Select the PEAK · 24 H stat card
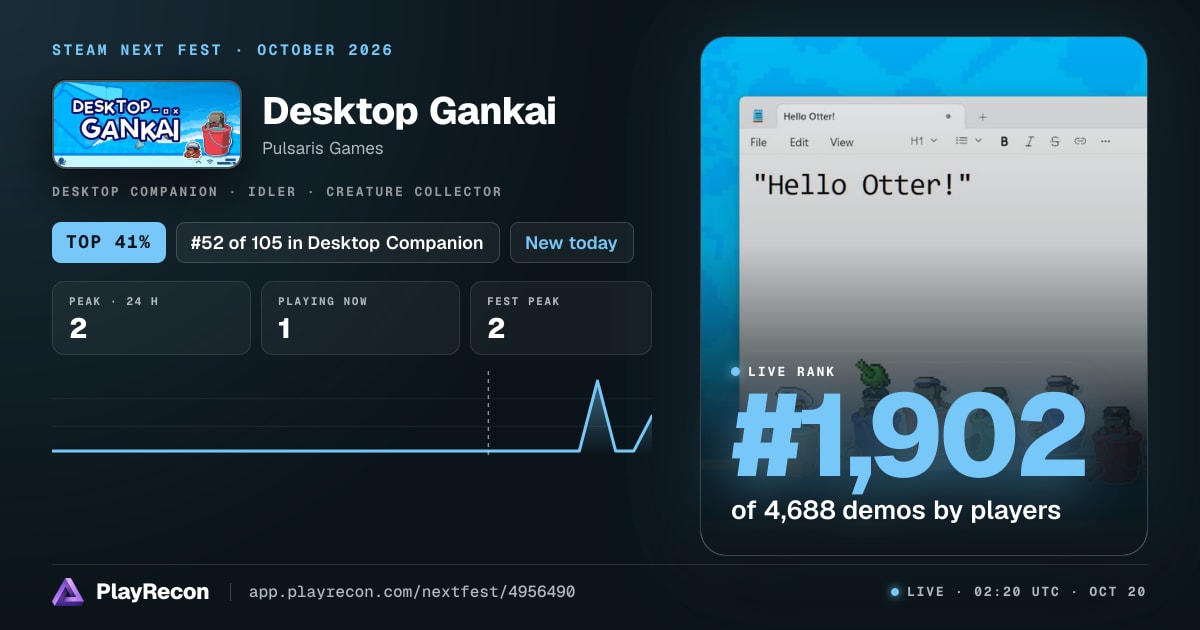Viewport: 1200px width, 630px height. pyautogui.click(x=151, y=318)
